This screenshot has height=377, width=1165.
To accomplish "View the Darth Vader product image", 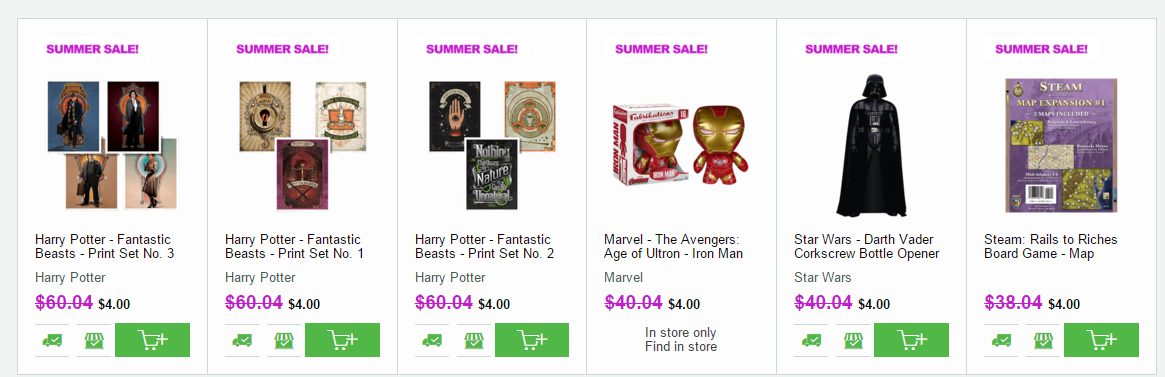I will click(x=871, y=145).
